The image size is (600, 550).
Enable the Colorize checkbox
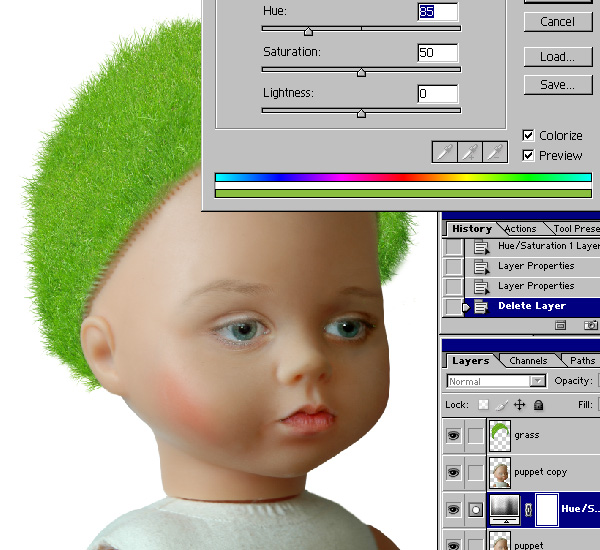528,135
